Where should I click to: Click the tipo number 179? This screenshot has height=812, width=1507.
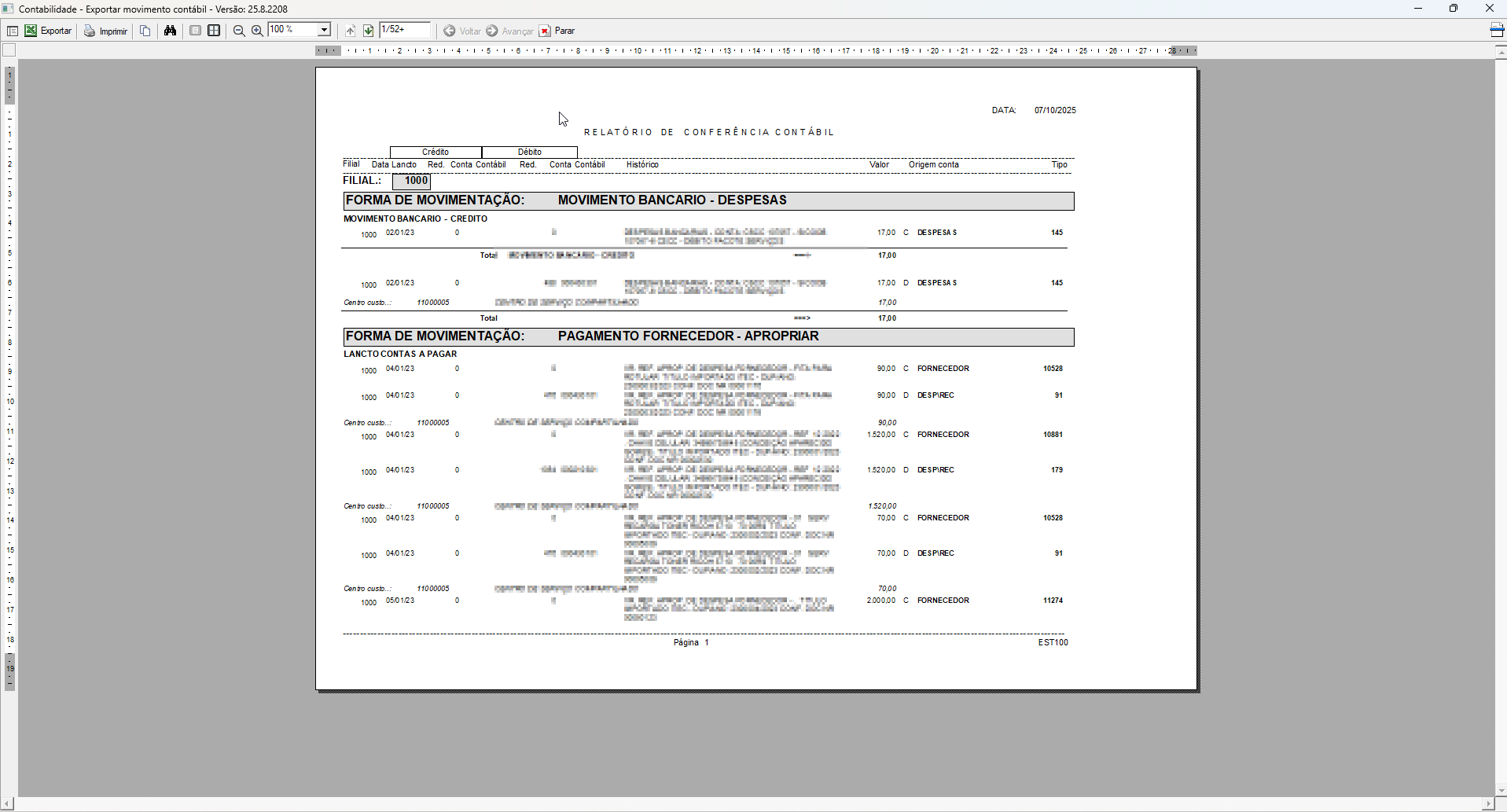[x=1057, y=470]
